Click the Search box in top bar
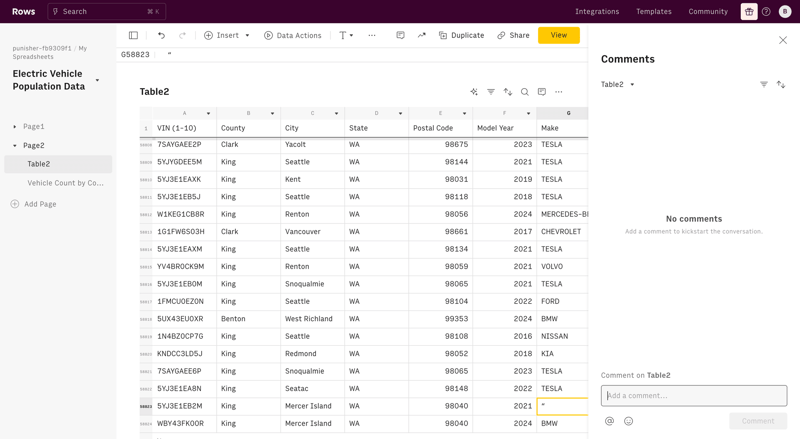The image size is (800, 439). (107, 11)
